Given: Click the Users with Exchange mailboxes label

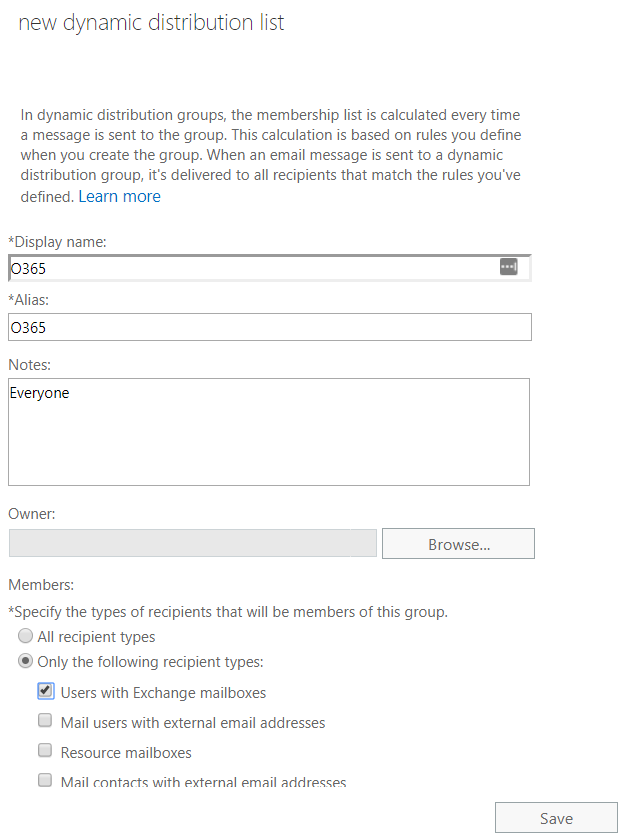Looking at the screenshot, I should point(163,693).
